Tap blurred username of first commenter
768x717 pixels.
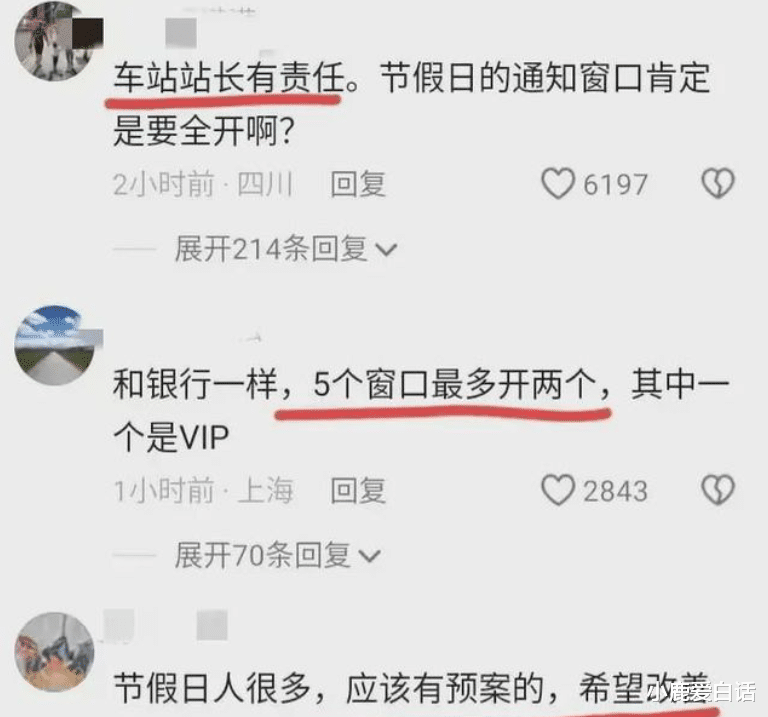click(x=181, y=33)
